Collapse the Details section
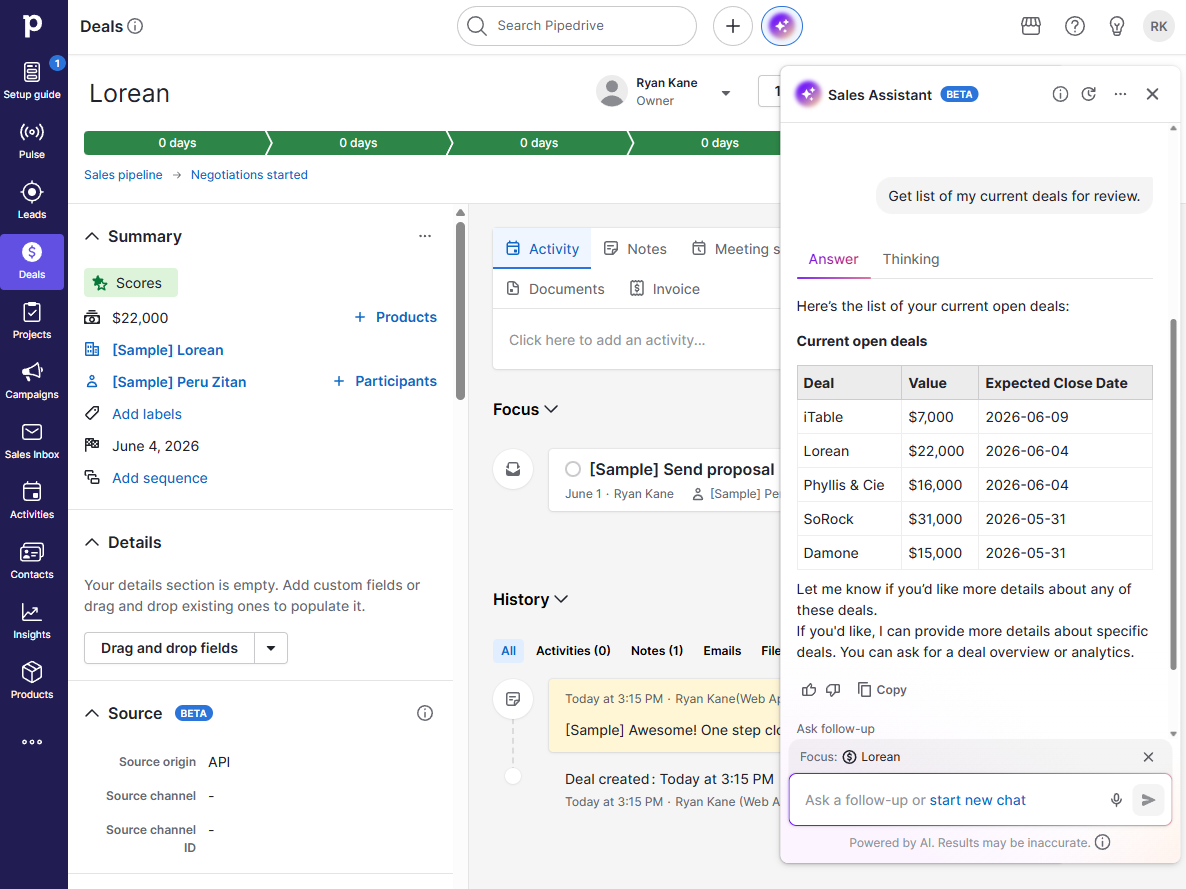 pyautogui.click(x=92, y=542)
